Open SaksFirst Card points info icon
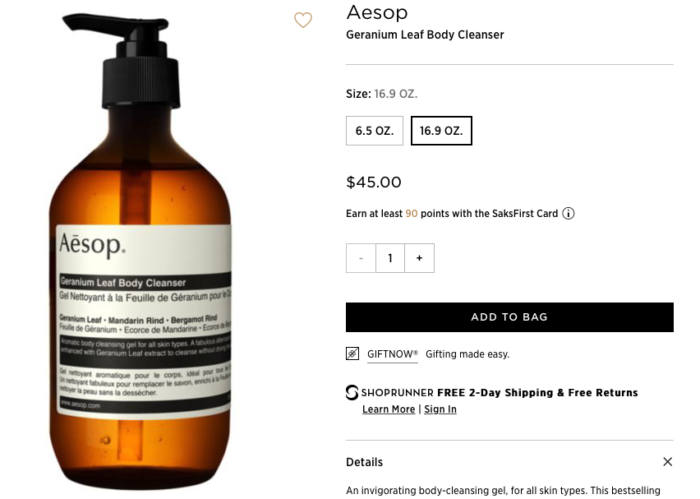Image resolution: width=700 pixels, height=499 pixels. click(568, 213)
